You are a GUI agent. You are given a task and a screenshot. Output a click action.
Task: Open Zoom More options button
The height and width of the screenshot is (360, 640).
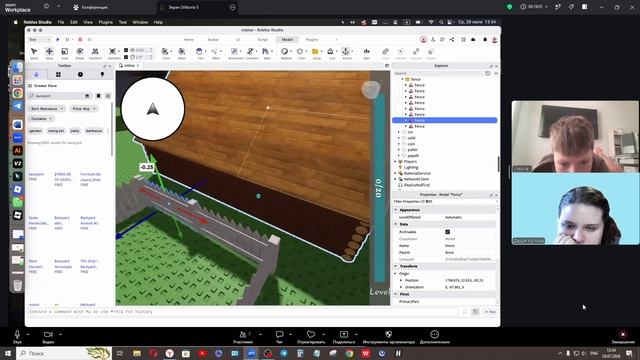pos(435,337)
